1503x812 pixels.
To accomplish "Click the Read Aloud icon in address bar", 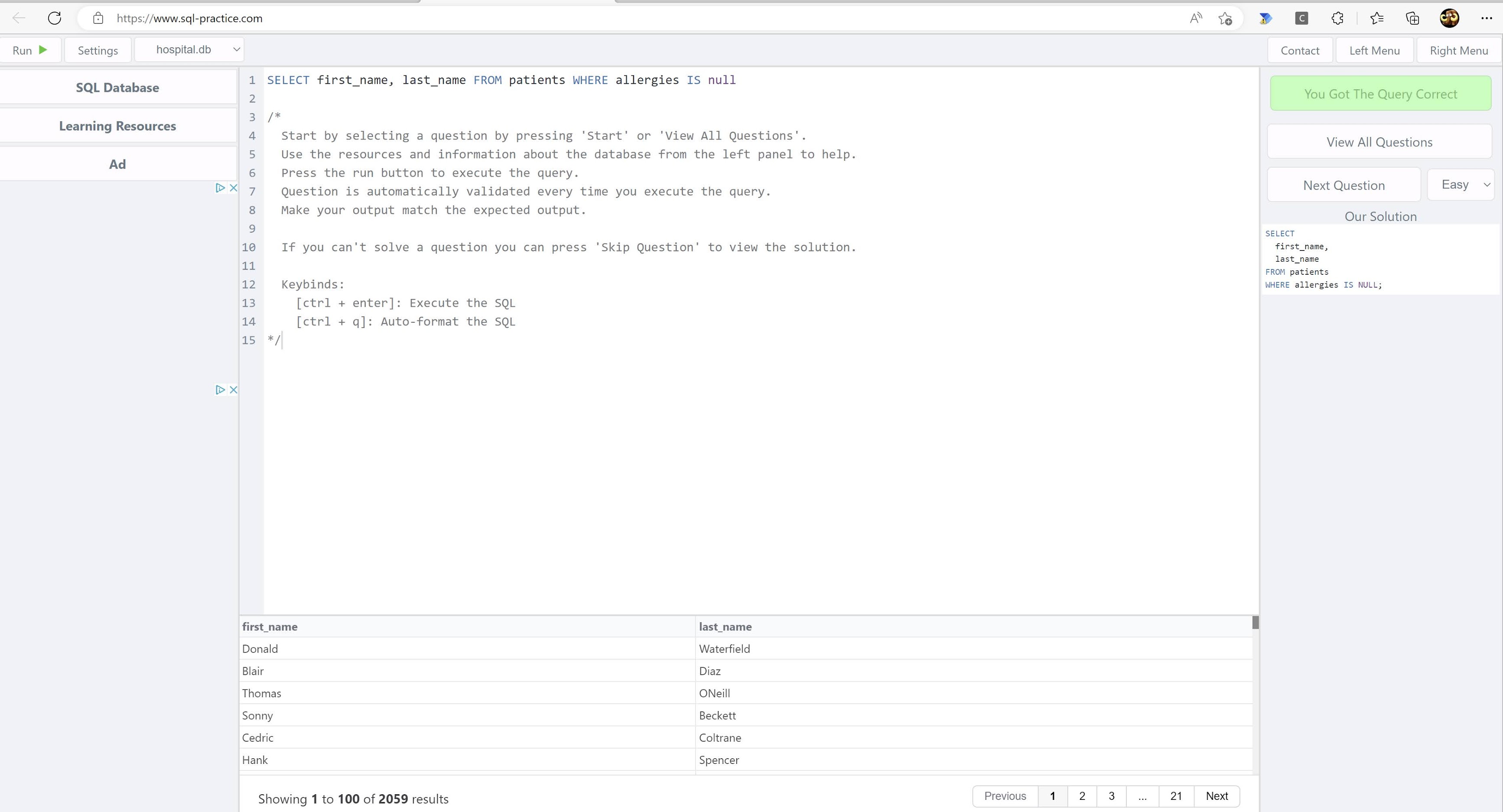I will (x=1196, y=18).
